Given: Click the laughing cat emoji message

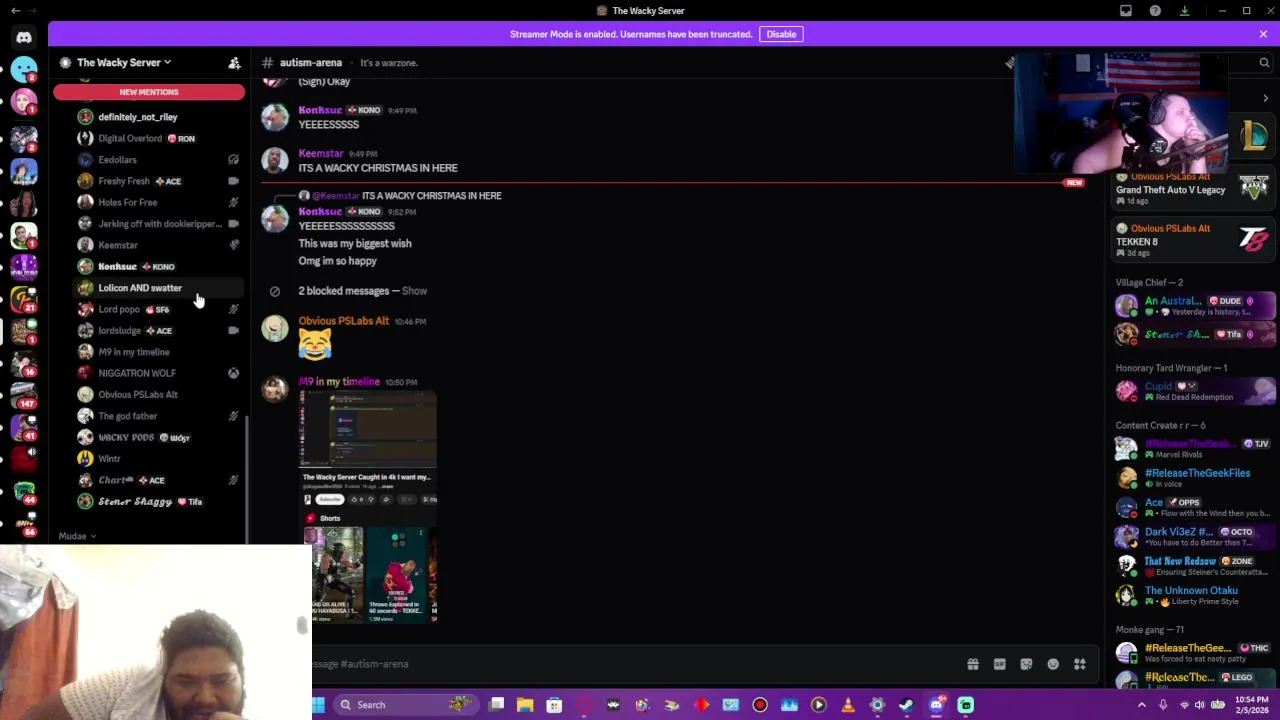Looking at the screenshot, I should pos(315,345).
